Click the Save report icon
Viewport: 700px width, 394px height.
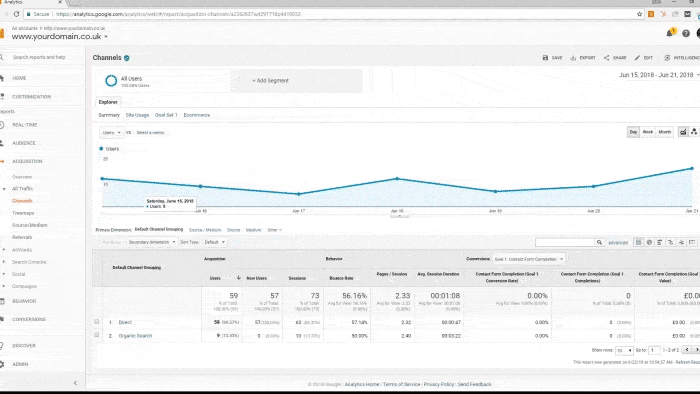click(545, 58)
